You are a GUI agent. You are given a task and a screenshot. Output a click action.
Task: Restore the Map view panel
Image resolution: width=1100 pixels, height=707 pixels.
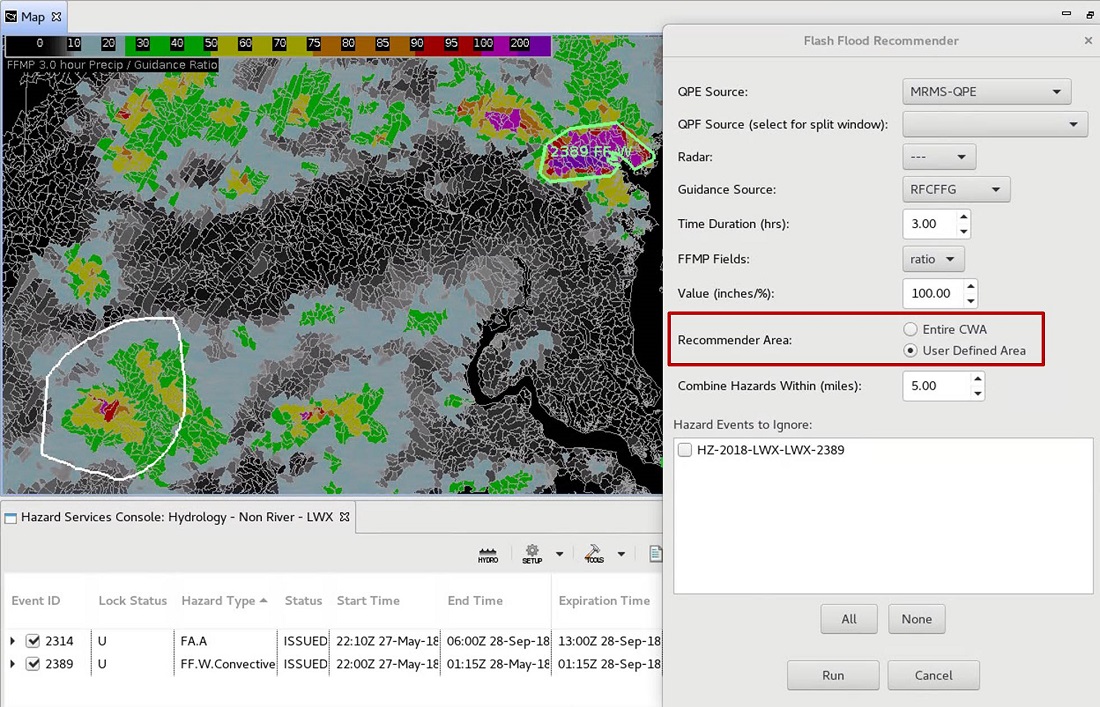[x=1089, y=13]
